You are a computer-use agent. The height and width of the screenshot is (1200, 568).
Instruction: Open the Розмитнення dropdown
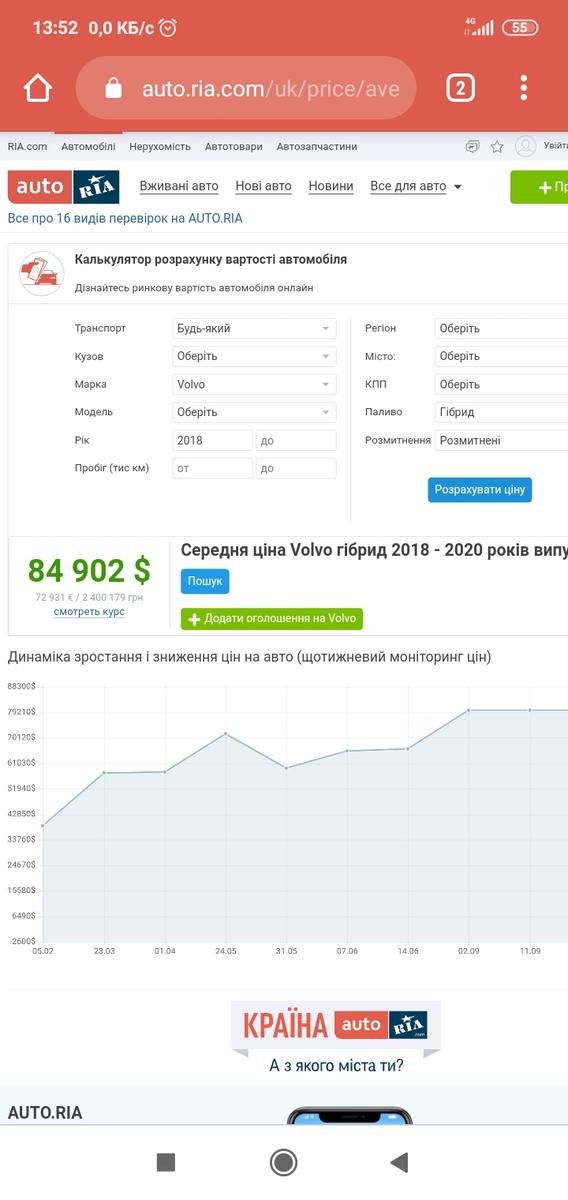coord(501,440)
